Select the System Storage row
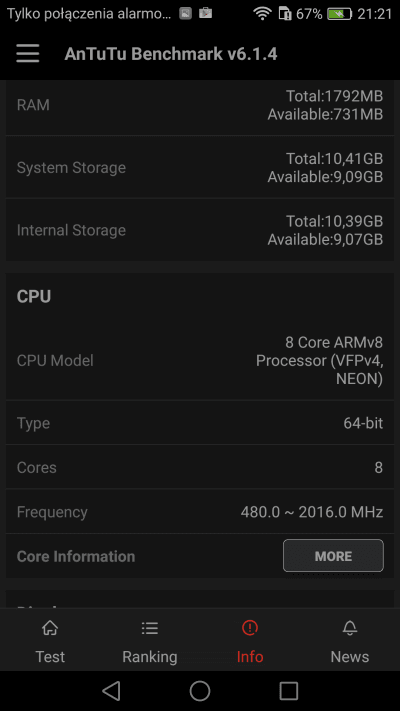This screenshot has height=711, width=400. [x=200, y=167]
